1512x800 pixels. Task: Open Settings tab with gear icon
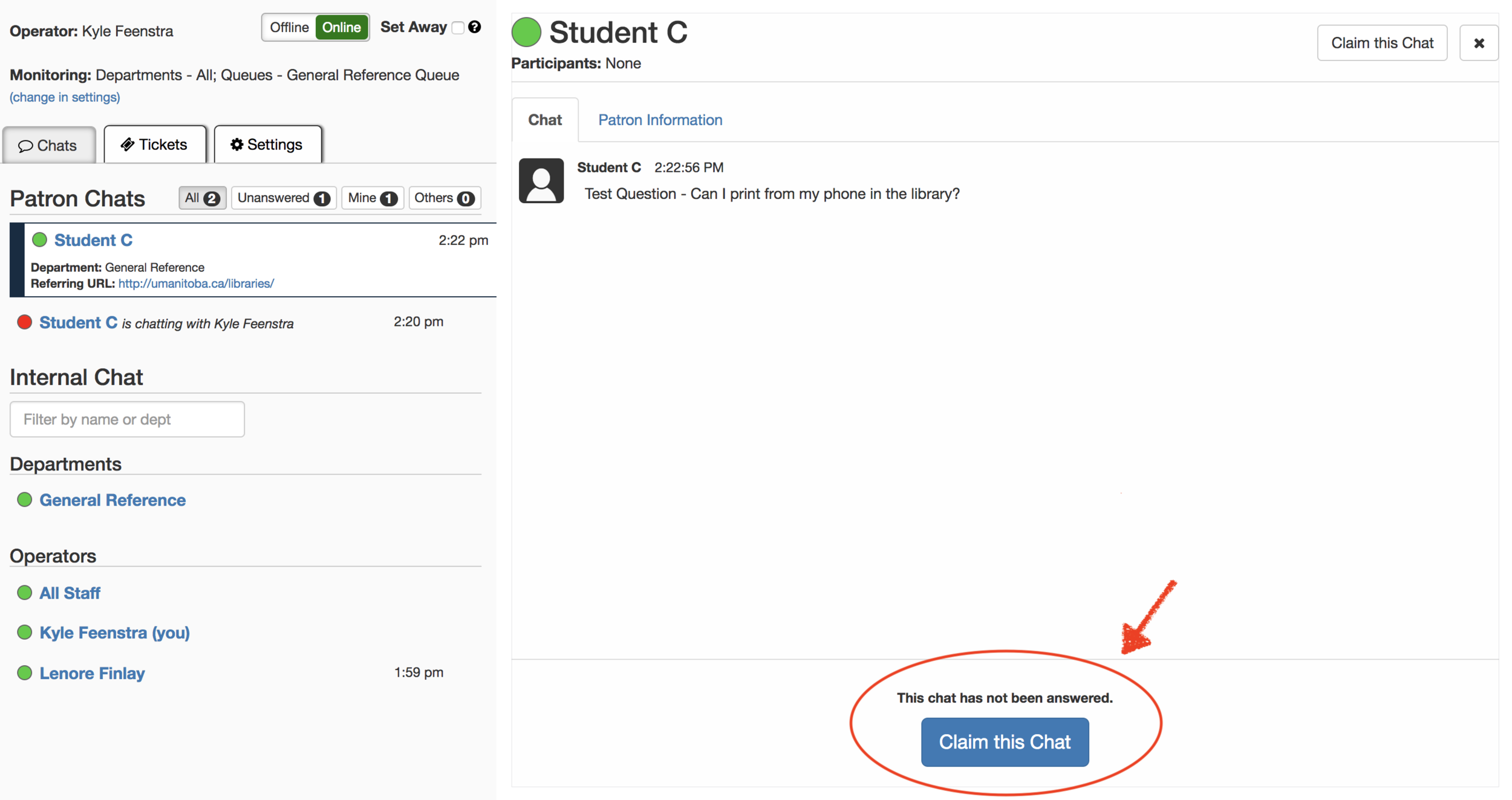click(x=267, y=145)
